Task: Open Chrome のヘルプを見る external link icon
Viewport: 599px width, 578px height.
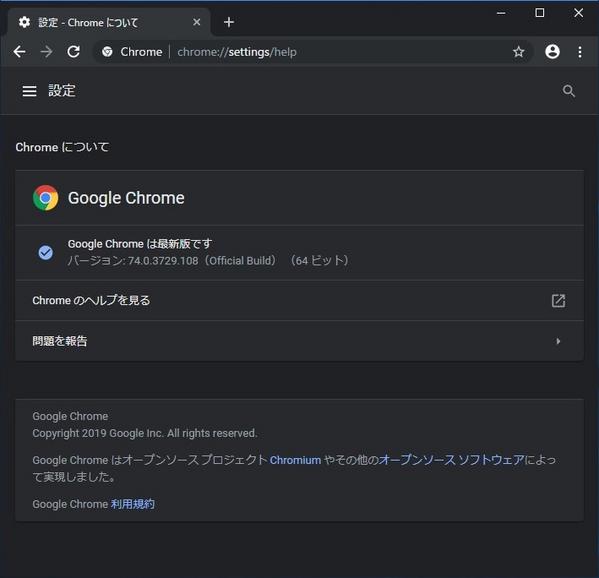Action: (x=558, y=301)
